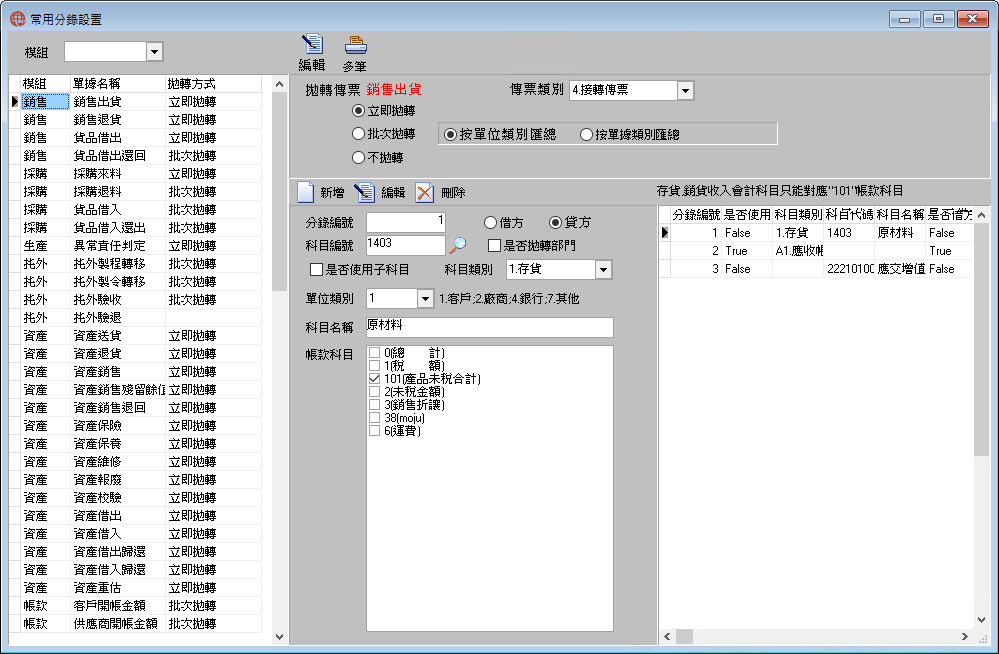
Task: Click 科目代碼 column header in entries grid
Action: tap(849, 215)
